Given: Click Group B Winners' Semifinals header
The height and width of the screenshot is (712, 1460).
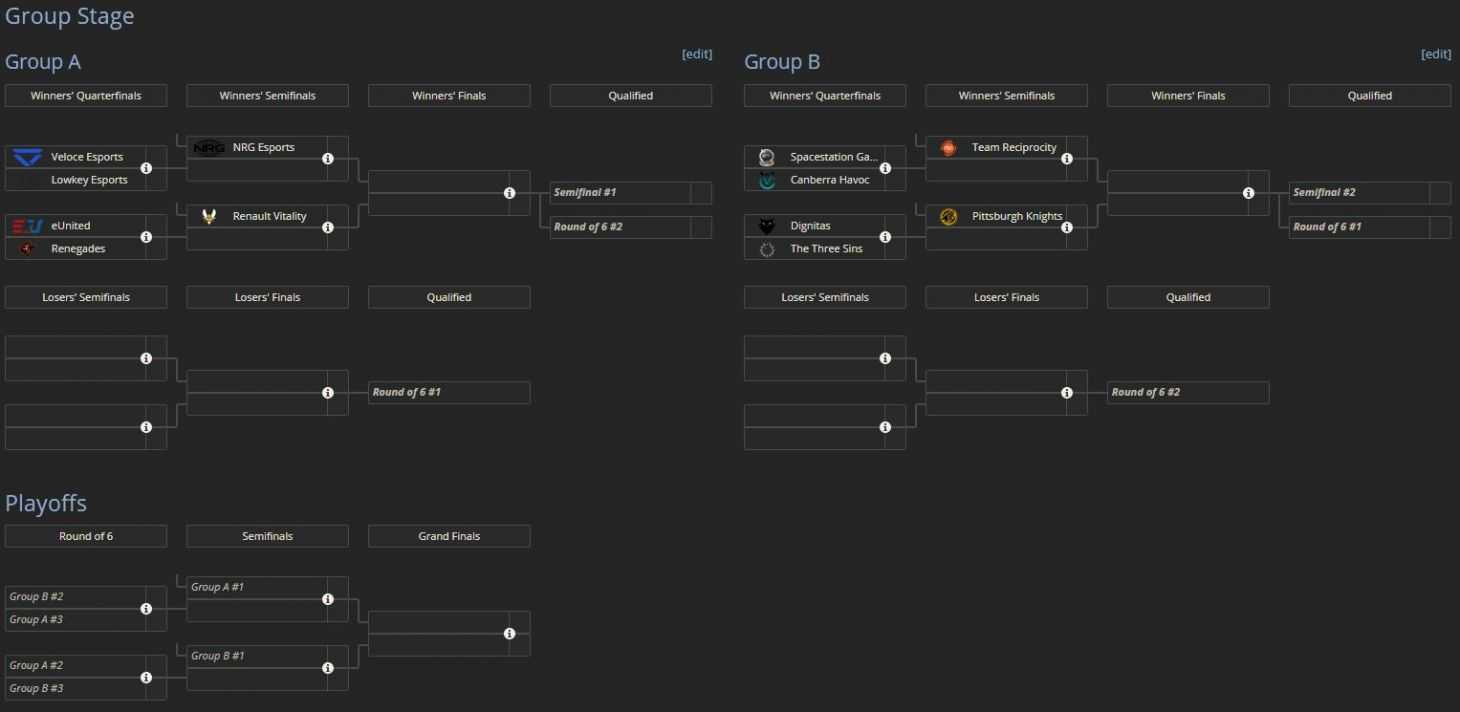Looking at the screenshot, I should [1007, 96].
